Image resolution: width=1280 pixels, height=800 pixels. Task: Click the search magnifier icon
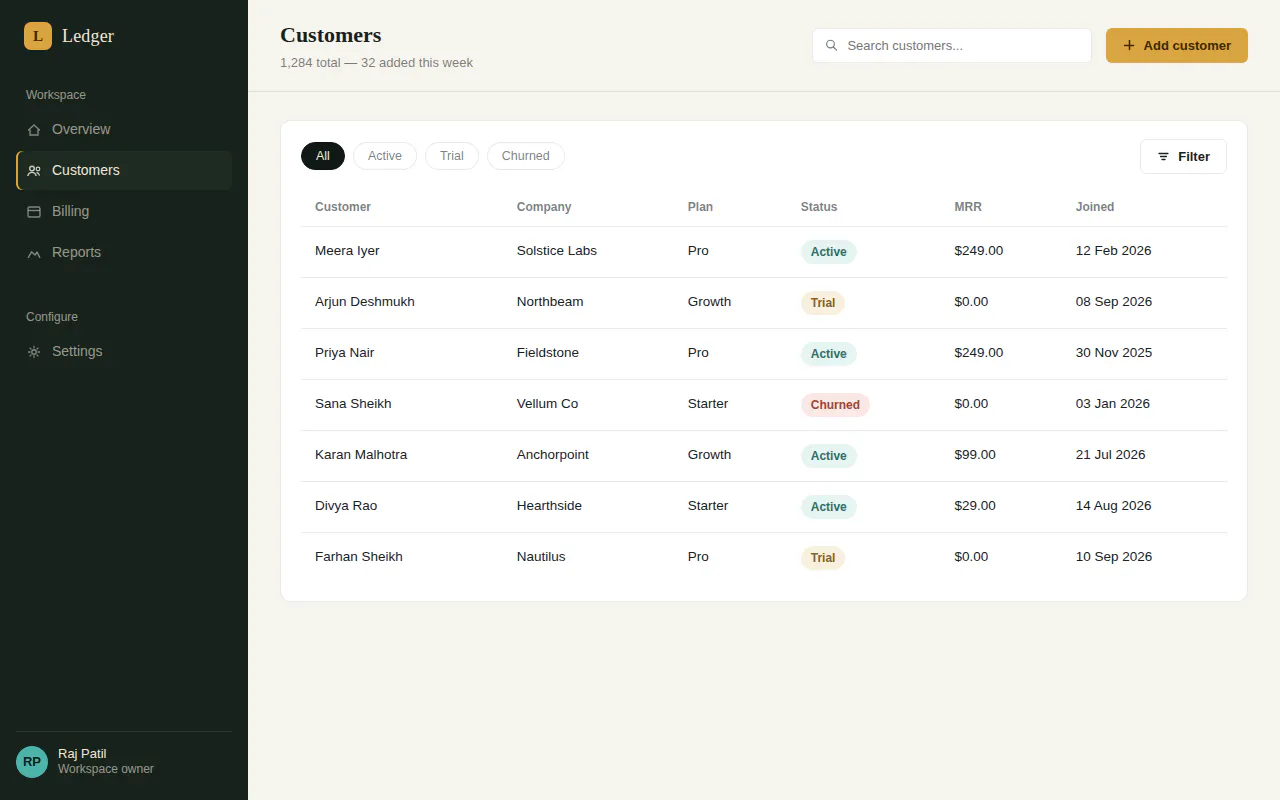pyautogui.click(x=831, y=45)
